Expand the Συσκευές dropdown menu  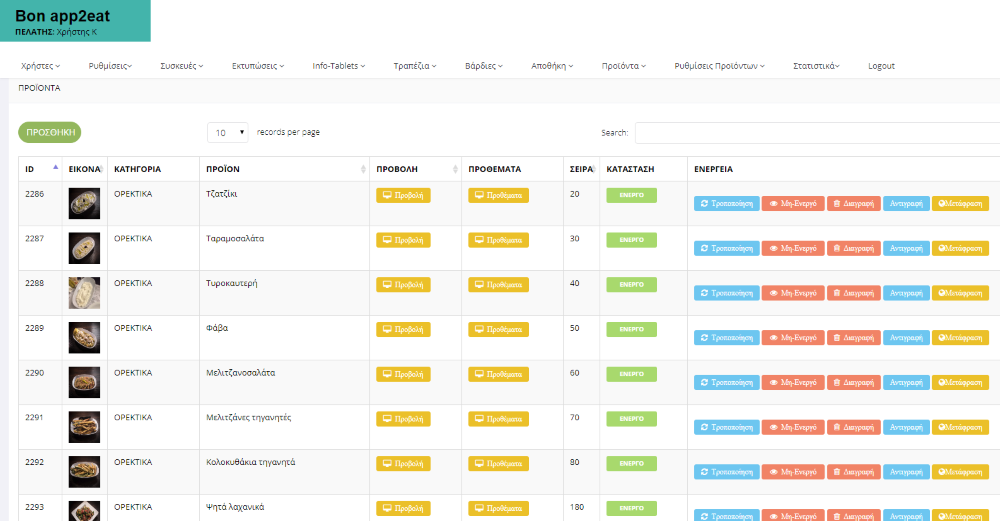tap(182, 66)
